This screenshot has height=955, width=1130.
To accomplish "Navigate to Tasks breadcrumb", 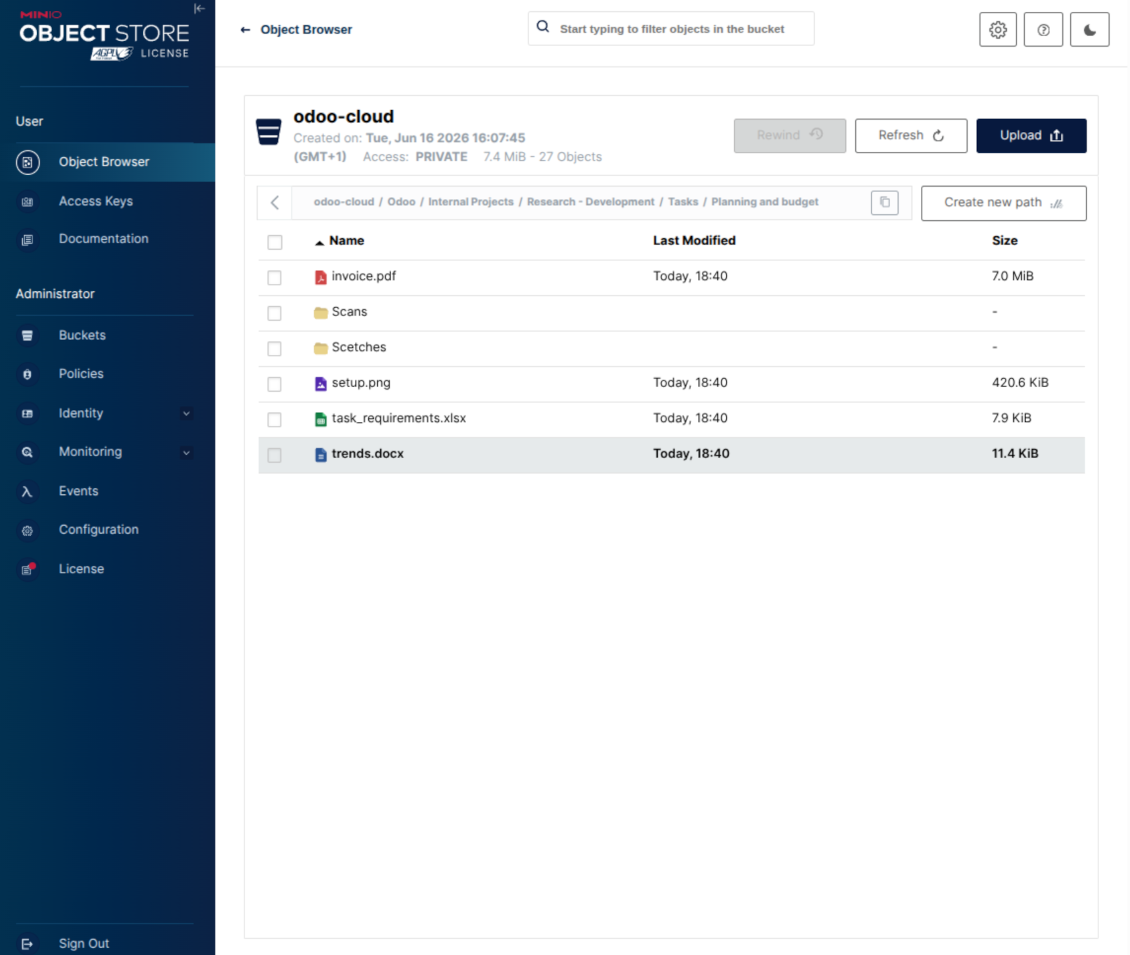I will tap(682, 202).
